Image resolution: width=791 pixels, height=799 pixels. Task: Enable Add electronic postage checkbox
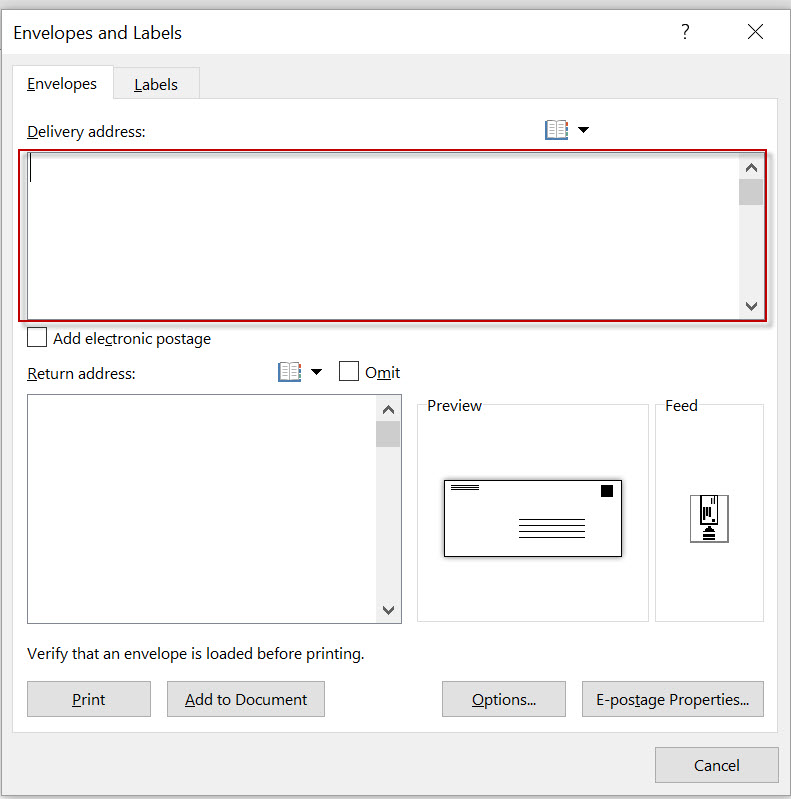click(37, 337)
